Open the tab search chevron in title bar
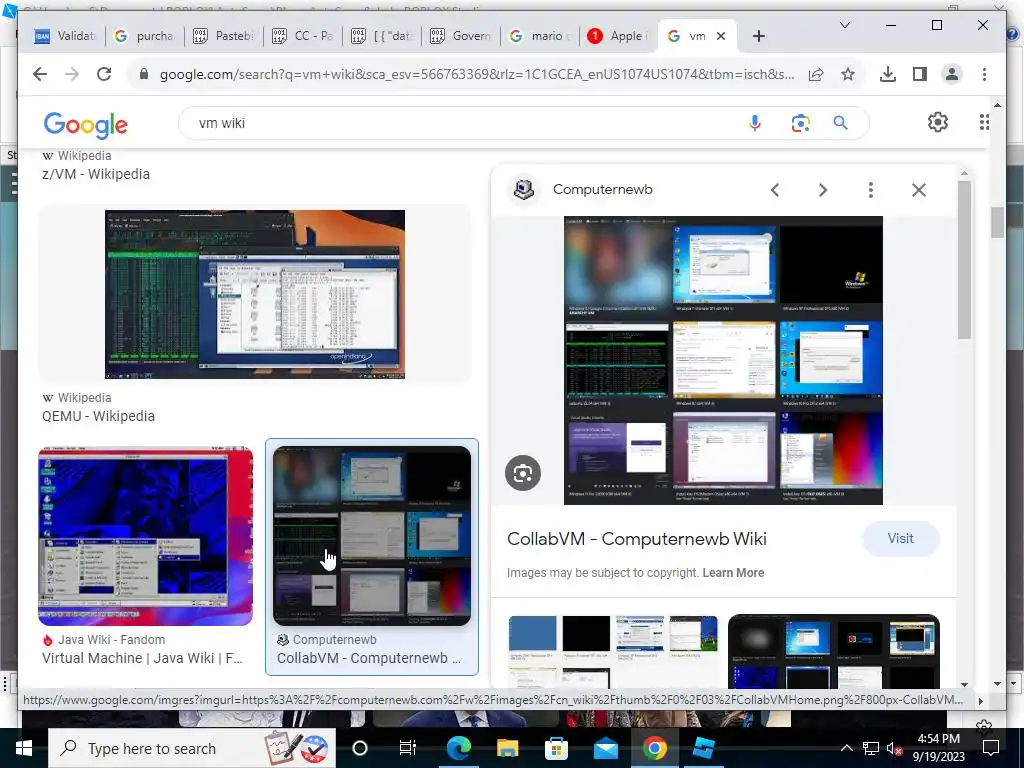Screen dimensions: 1024x768 845,25
